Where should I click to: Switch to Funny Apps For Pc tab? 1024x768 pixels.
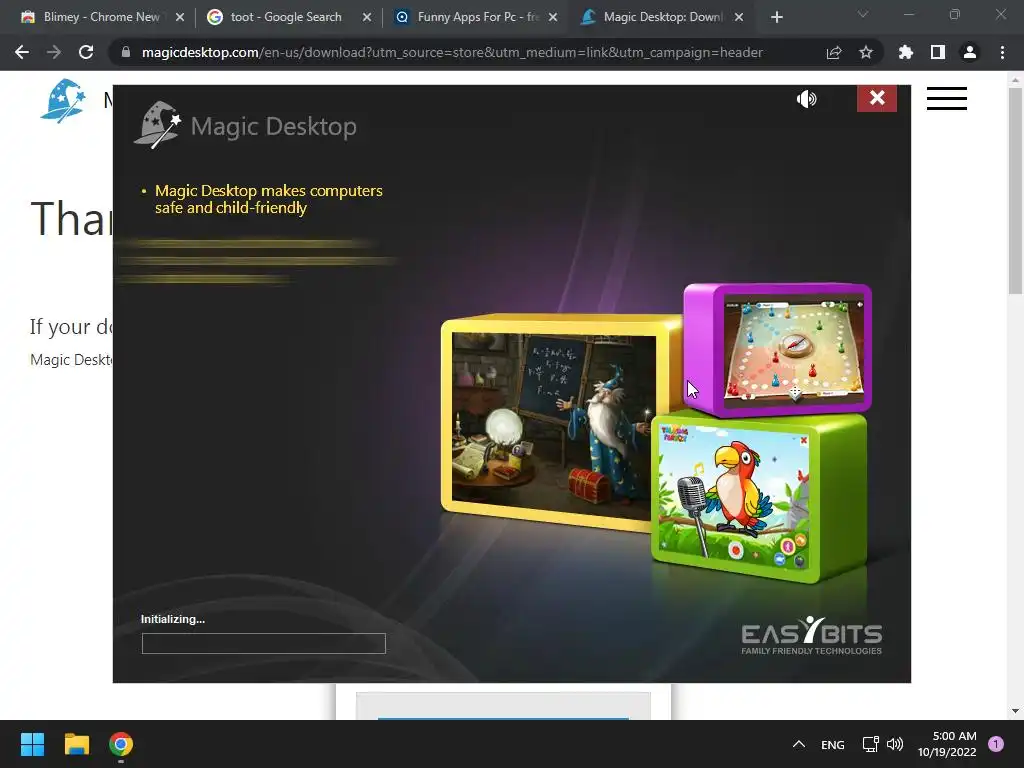click(477, 17)
